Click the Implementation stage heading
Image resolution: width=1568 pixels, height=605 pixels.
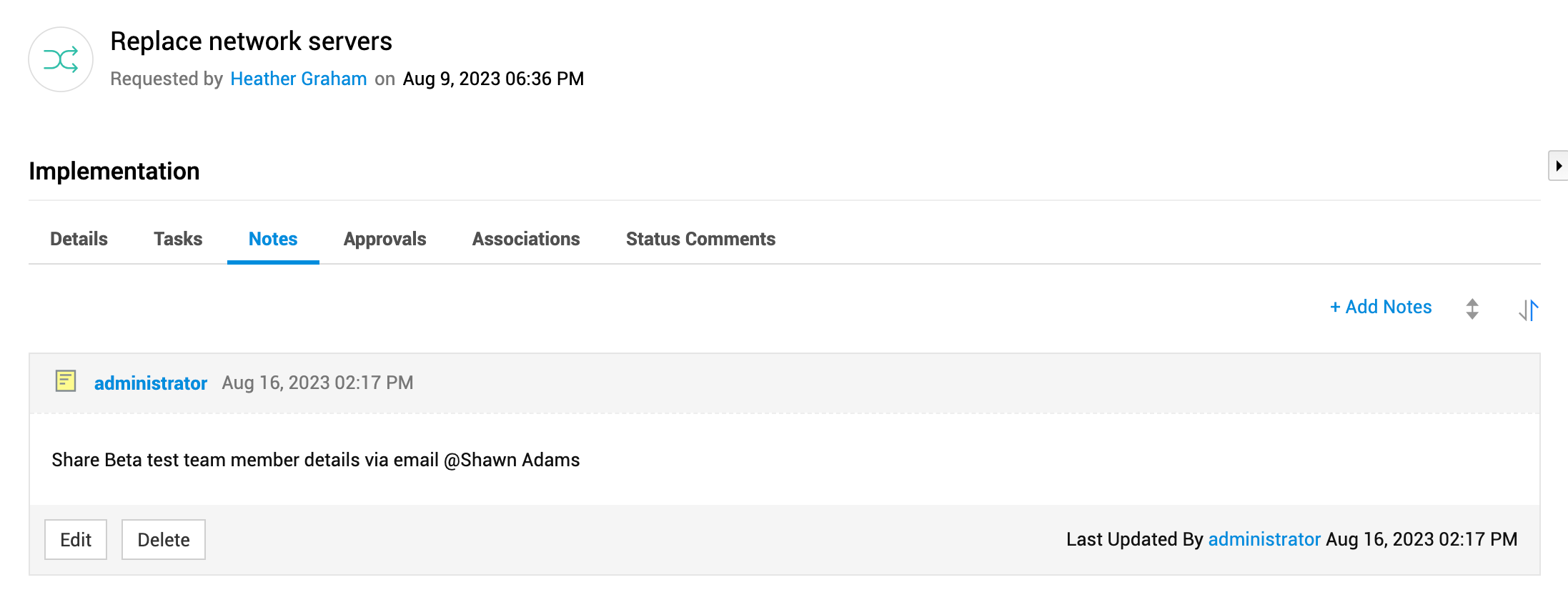point(114,172)
